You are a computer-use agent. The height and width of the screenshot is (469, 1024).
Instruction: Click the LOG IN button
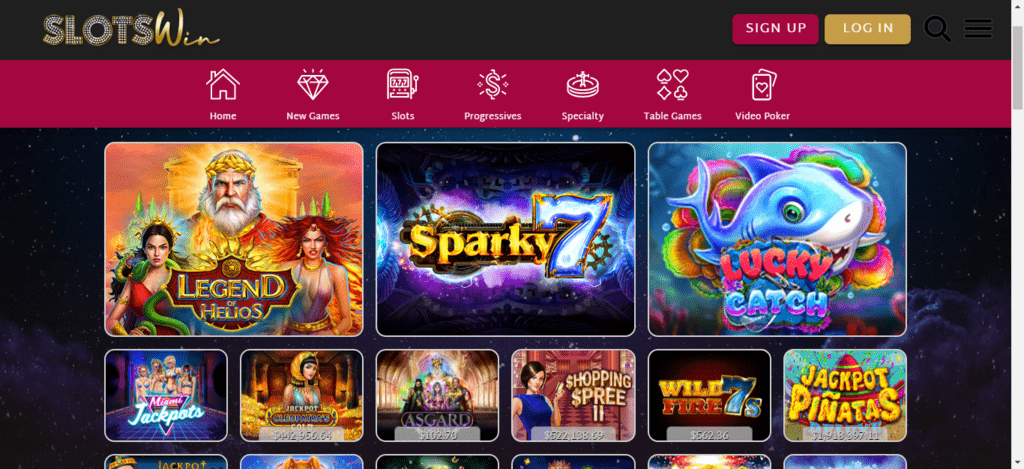tap(867, 29)
